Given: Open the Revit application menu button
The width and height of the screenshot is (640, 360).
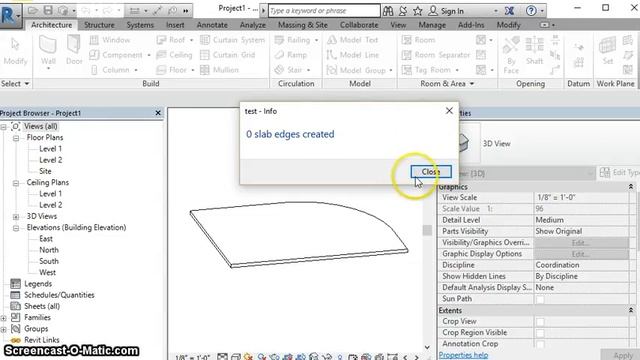Looking at the screenshot, I should coord(10,15).
